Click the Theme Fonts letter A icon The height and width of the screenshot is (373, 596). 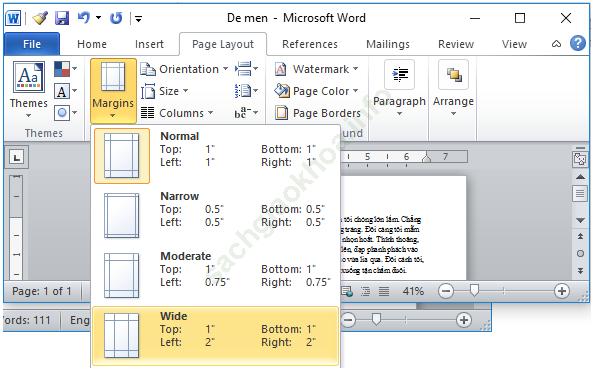62,91
